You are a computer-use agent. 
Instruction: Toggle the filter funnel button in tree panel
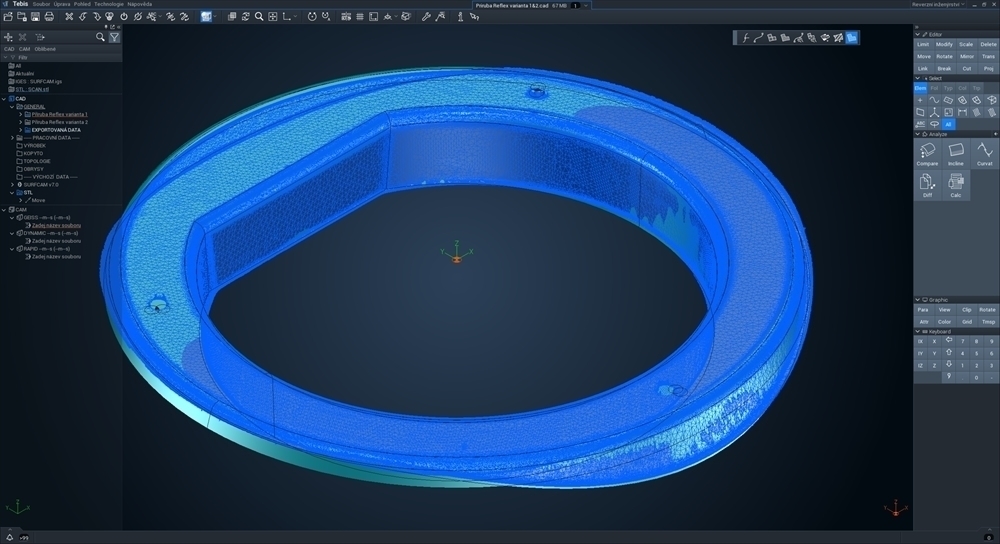click(114, 37)
